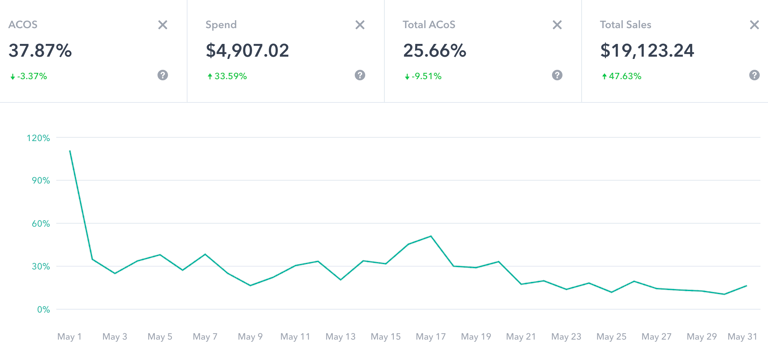Click the May 25 axis label
768x361 pixels.
coord(611,337)
